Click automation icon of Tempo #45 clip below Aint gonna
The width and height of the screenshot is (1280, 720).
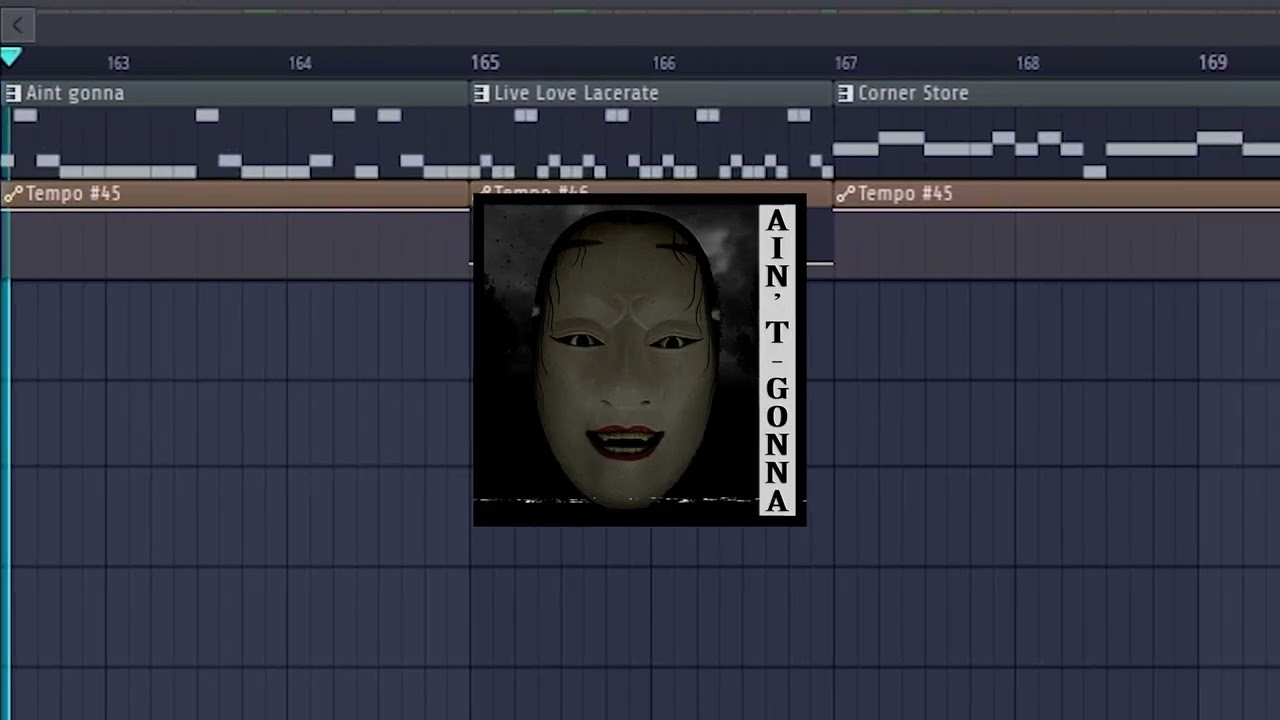click(x=13, y=194)
